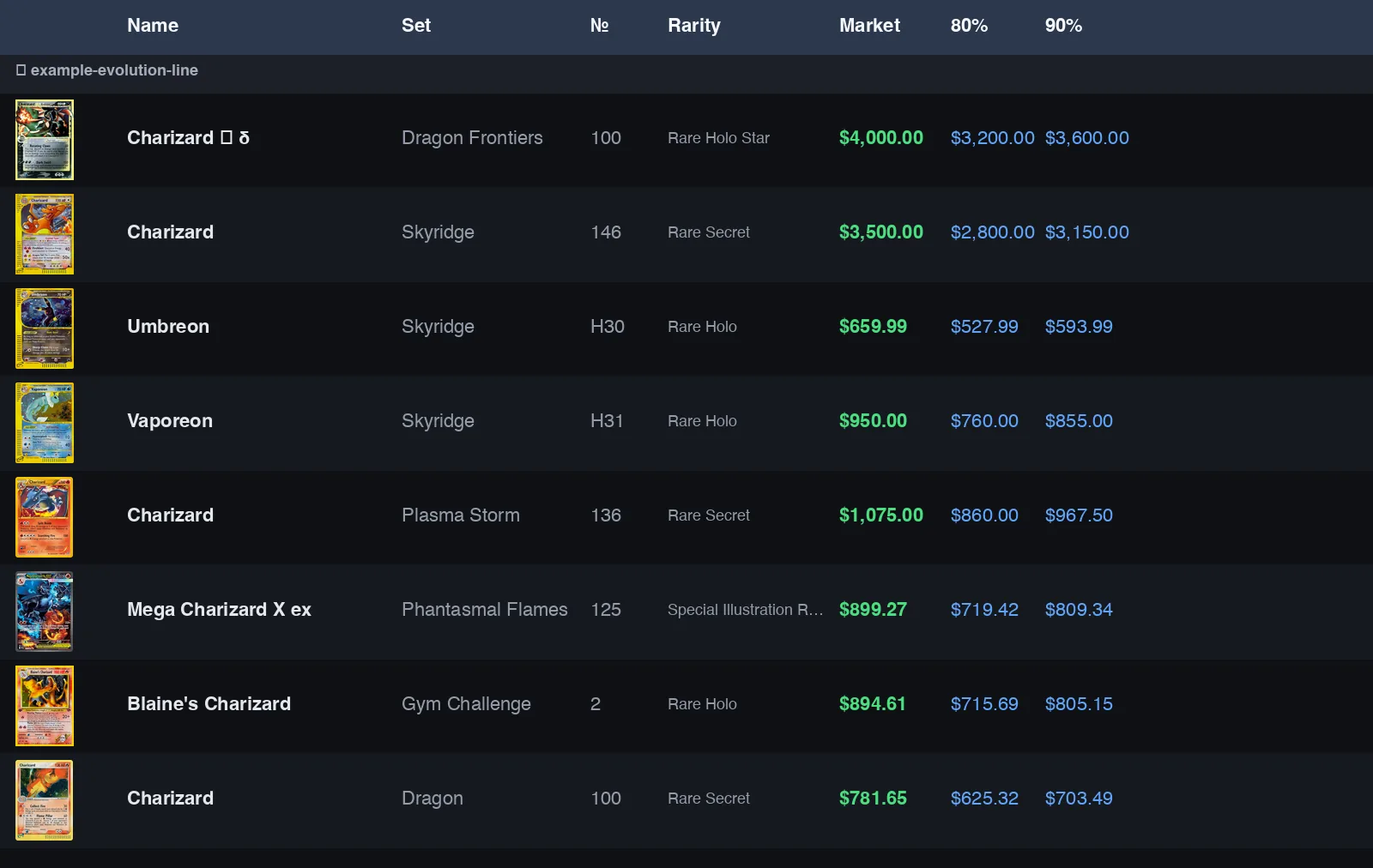
Task: Click the $3,150.00 90% price
Action: pos(1087,232)
